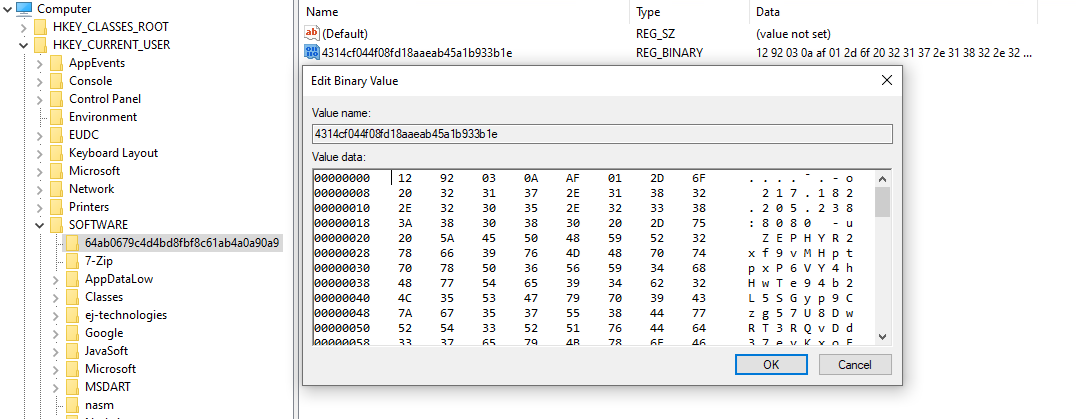
Task: Click the 00000018 offset row label
Action: 342,223
